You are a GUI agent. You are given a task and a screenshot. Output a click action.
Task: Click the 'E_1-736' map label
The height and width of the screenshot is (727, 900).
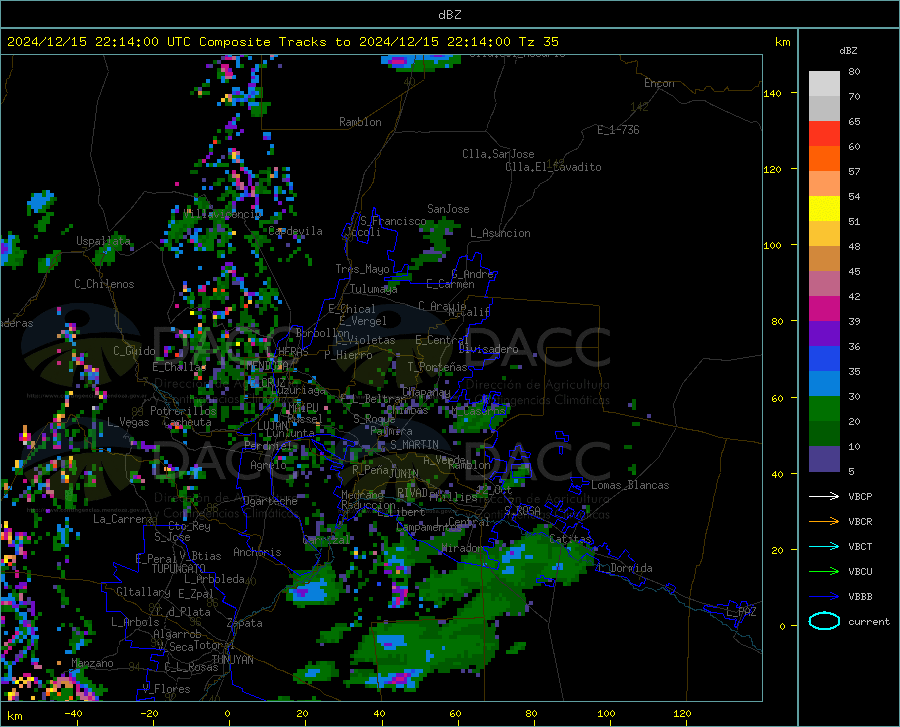[618, 130]
